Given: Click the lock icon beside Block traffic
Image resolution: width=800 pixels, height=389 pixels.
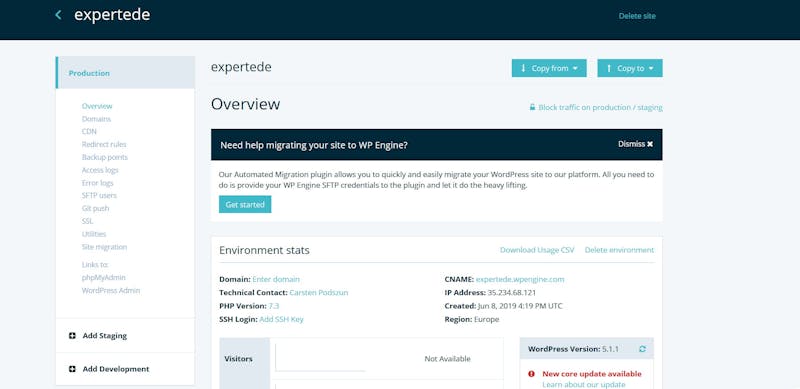Looking at the screenshot, I should 532,107.
